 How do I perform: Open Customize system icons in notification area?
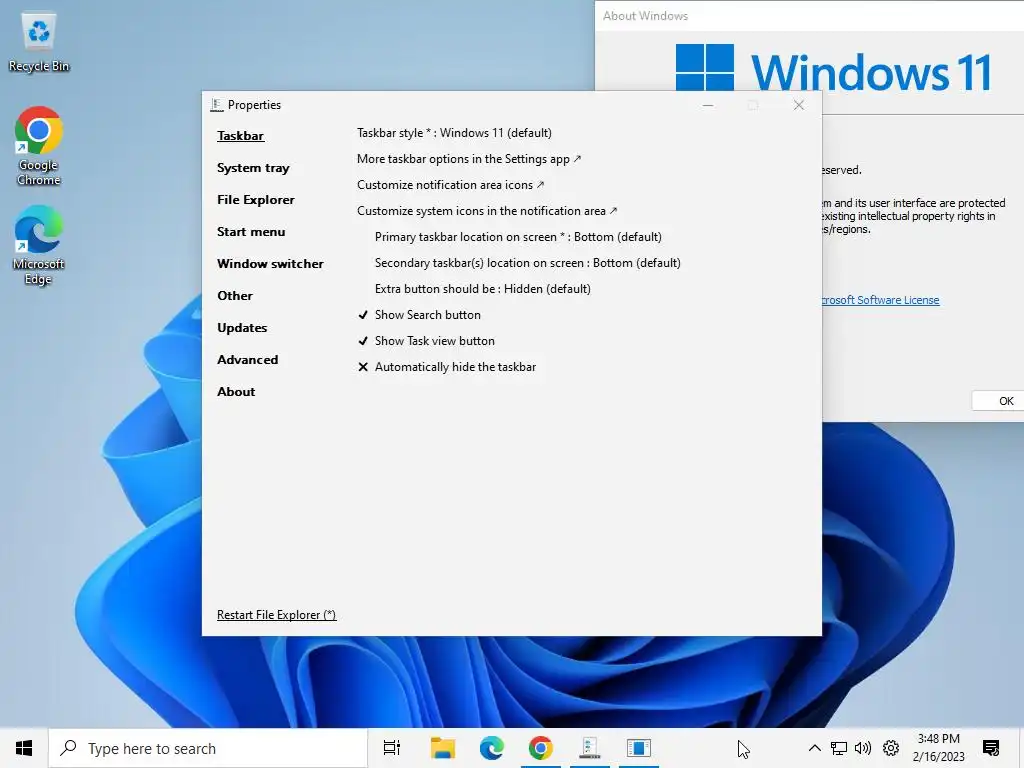tap(487, 211)
